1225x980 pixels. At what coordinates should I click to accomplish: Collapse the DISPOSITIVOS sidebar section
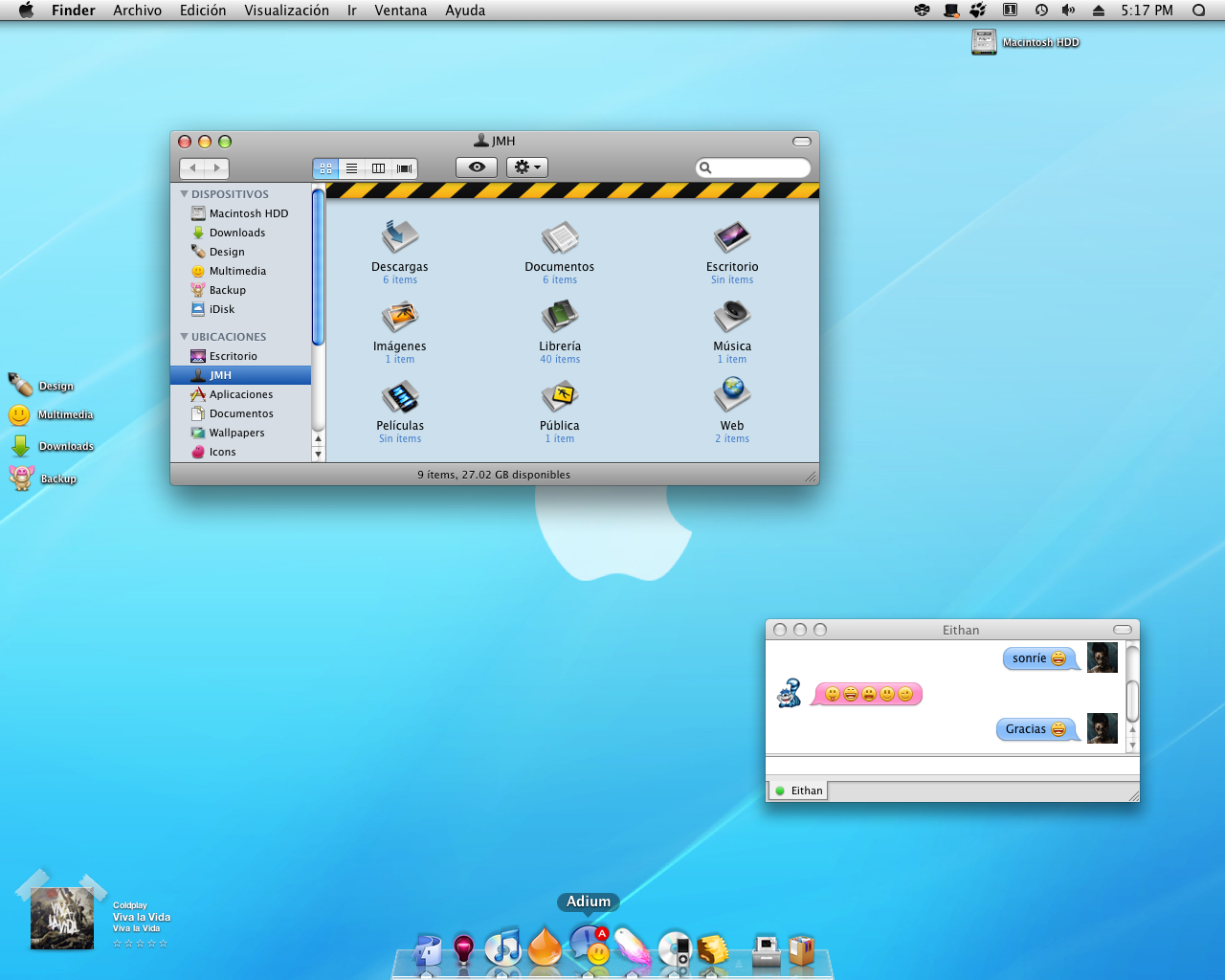pyautogui.click(x=184, y=194)
